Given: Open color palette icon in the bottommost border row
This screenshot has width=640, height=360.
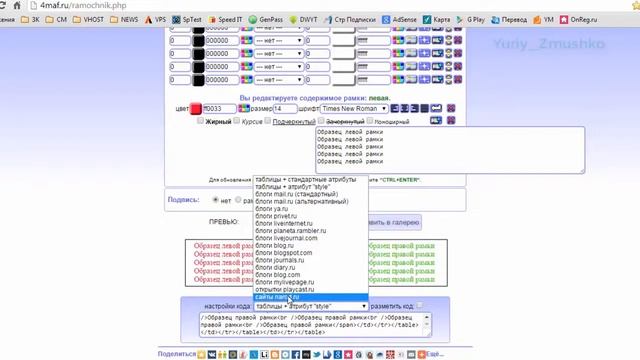Looking at the screenshot, I should pyautogui.click(x=247, y=80).
